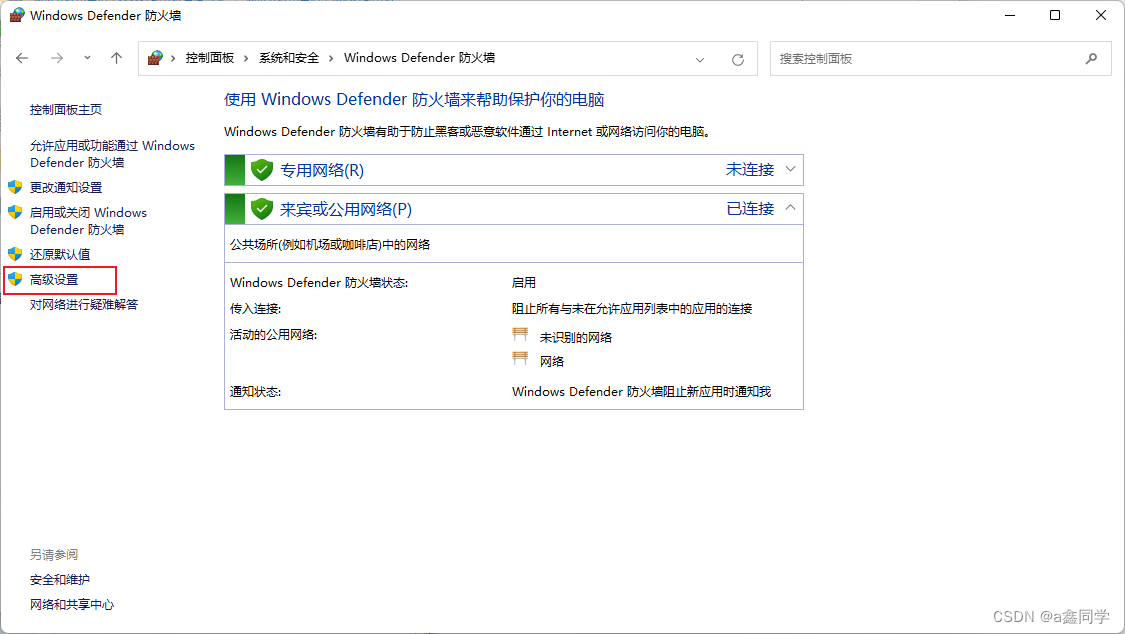Click green shield icon of 专用网络(R)
The image size is (1125, 634).
(x=262, y=170)
